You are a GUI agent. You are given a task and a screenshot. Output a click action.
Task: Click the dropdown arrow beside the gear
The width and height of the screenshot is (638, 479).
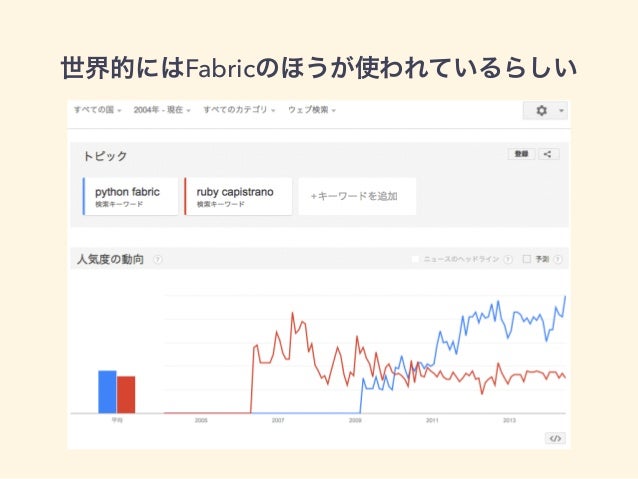coord(561,111)
